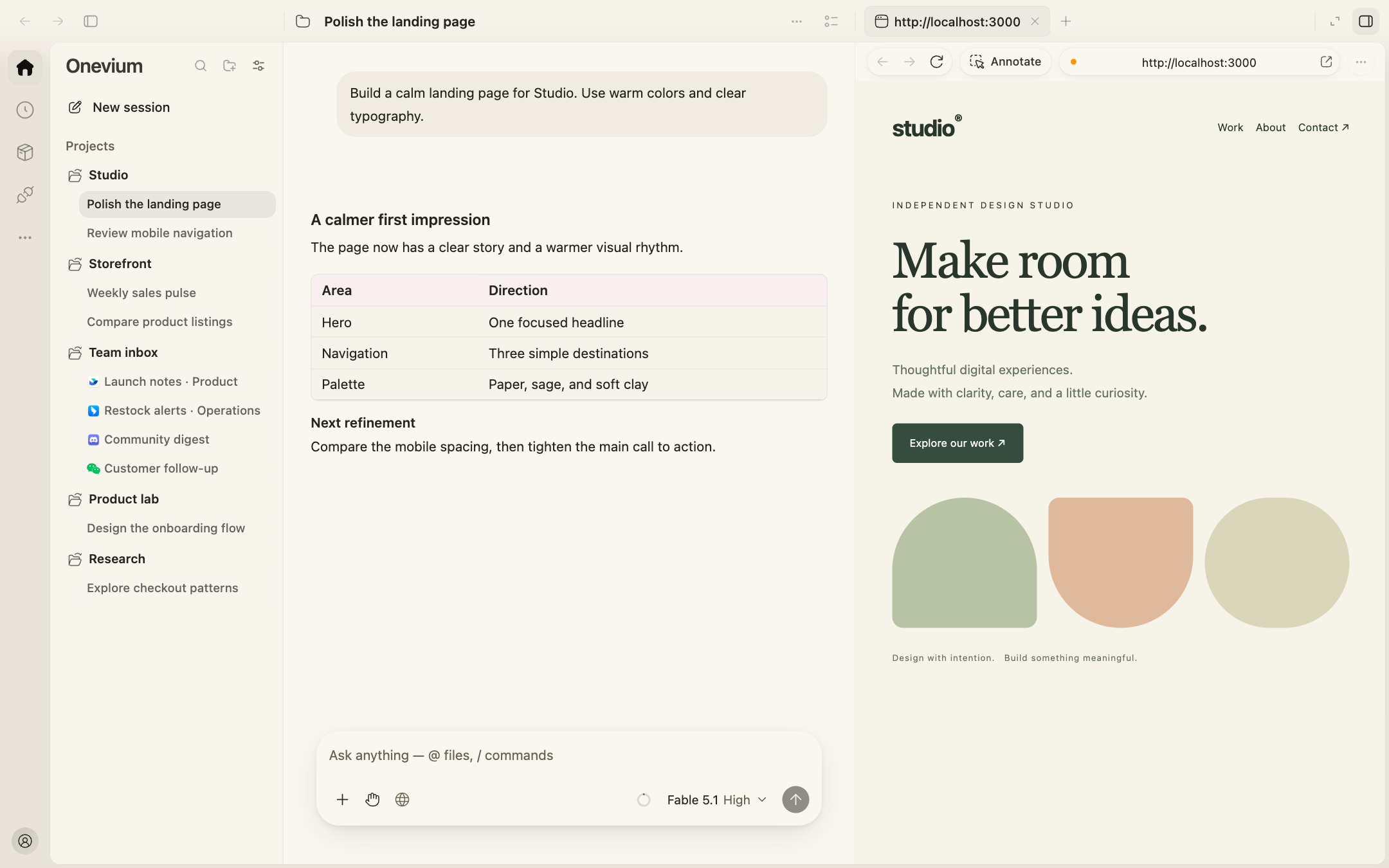Click the context usage circle indicator
The height and width of the screenshot is (868, 1389).
coord(644,800)
